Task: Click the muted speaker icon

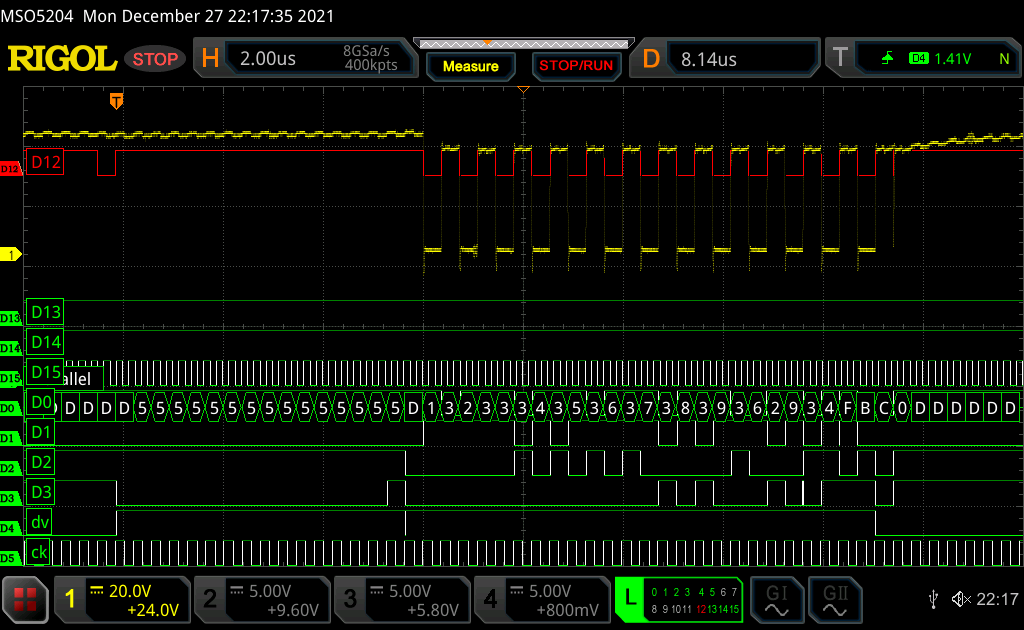Action: click(961, 599)
